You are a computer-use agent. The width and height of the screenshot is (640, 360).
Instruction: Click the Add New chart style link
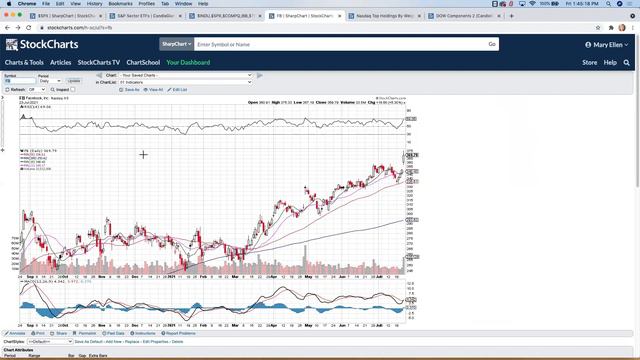coord(114,342)
